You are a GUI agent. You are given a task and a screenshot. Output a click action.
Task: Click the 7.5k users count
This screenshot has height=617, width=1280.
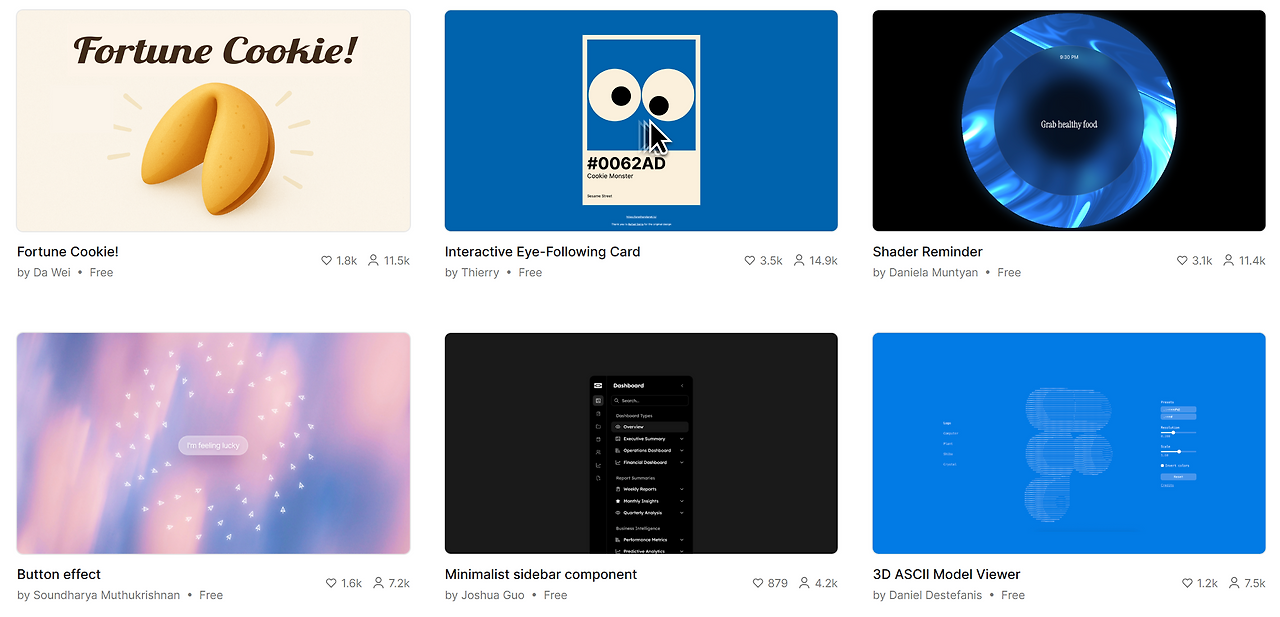pos(1255,583)
